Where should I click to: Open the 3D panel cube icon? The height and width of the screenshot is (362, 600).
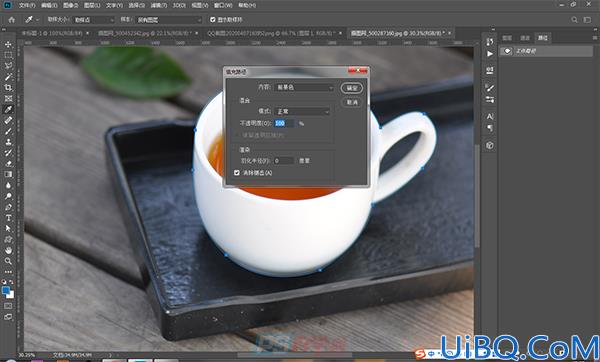tap(490, 145)
